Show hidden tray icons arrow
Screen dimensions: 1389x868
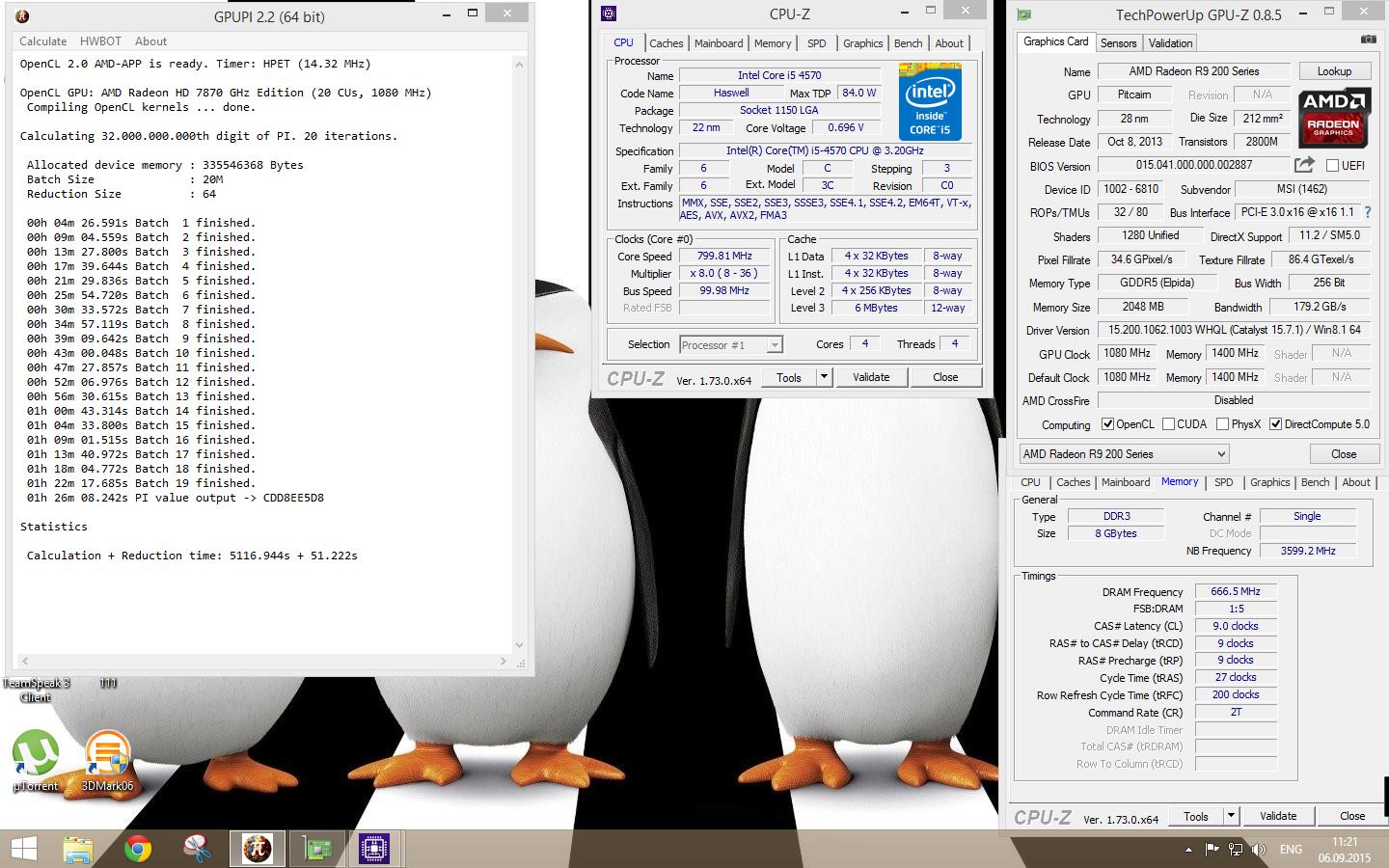(x=1188, y=850)
